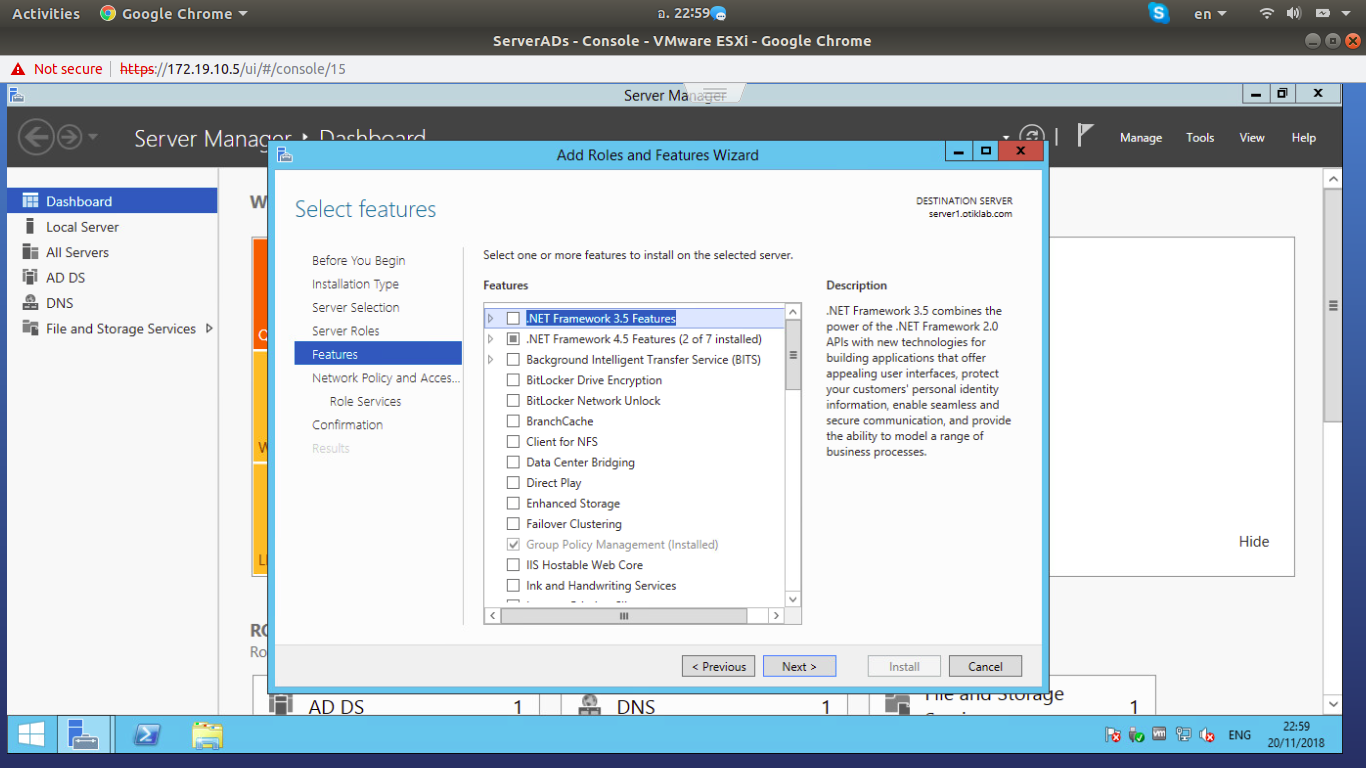Click the top panel volume icon

click(1294, 13)
